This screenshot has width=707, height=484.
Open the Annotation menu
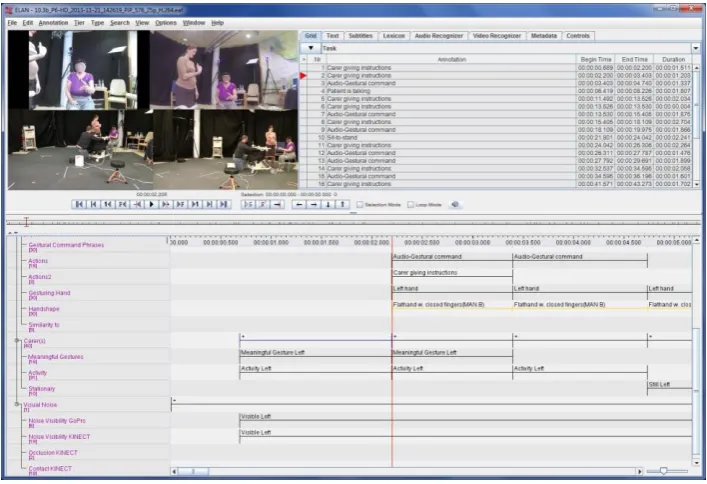point(53,23)
